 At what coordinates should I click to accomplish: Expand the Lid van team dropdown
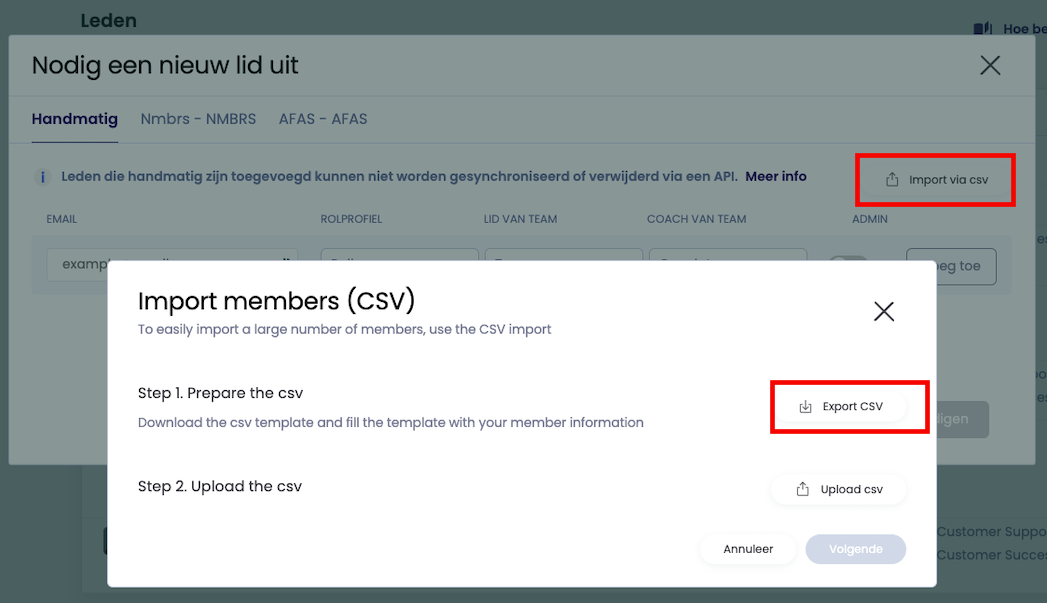tap(563, 257)
